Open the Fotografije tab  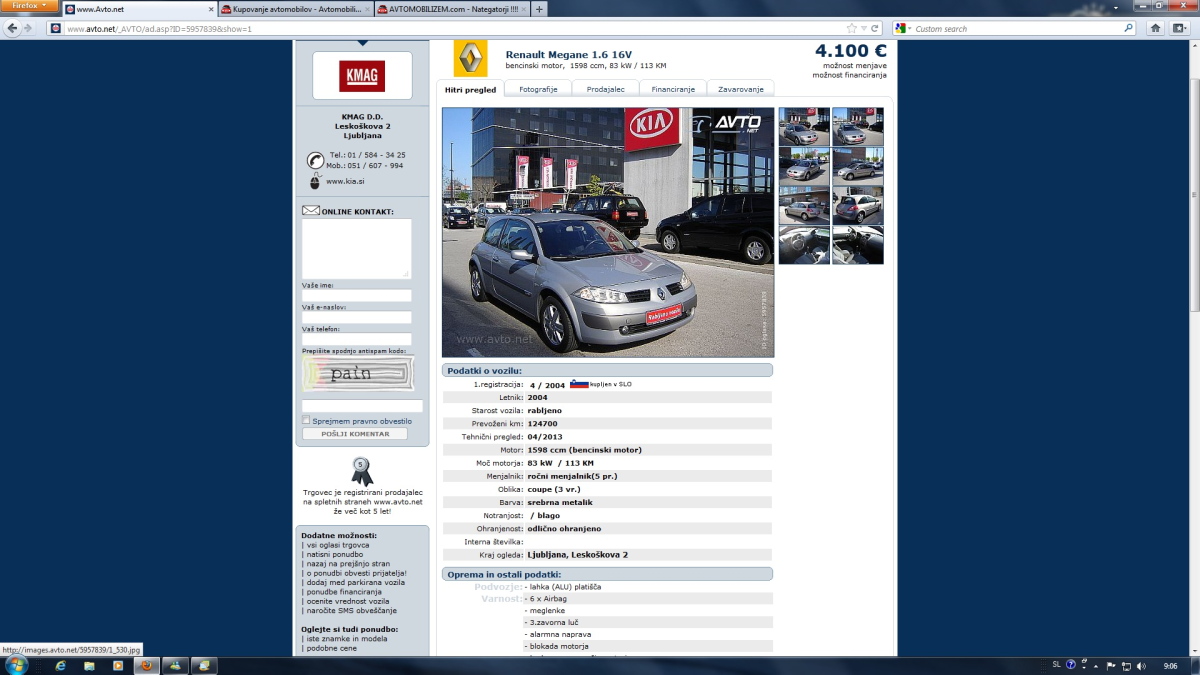(538, 89)
